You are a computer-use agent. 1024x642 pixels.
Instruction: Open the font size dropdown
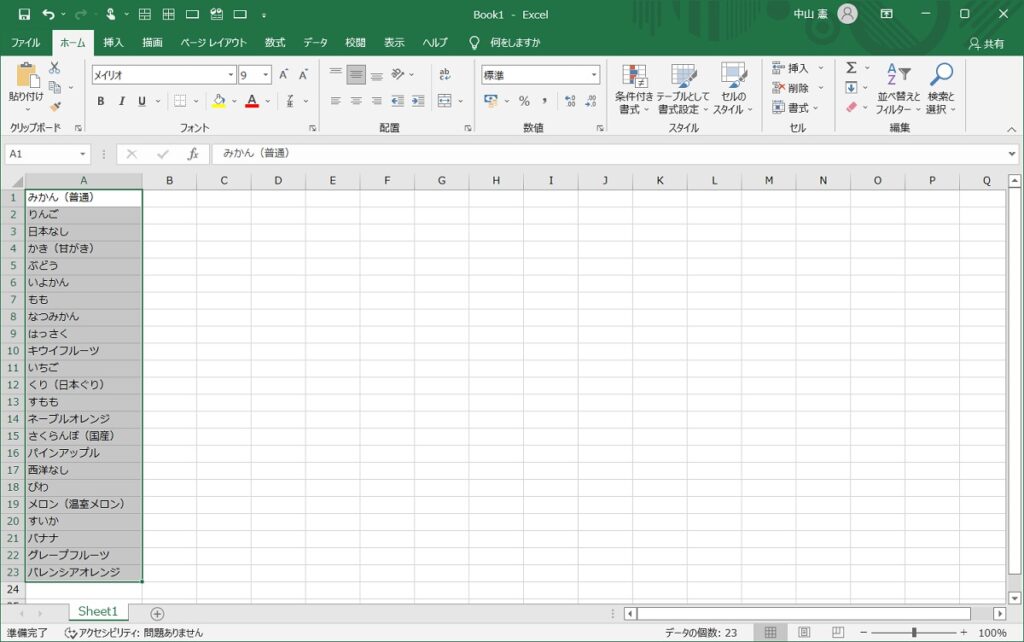point(266,75)
